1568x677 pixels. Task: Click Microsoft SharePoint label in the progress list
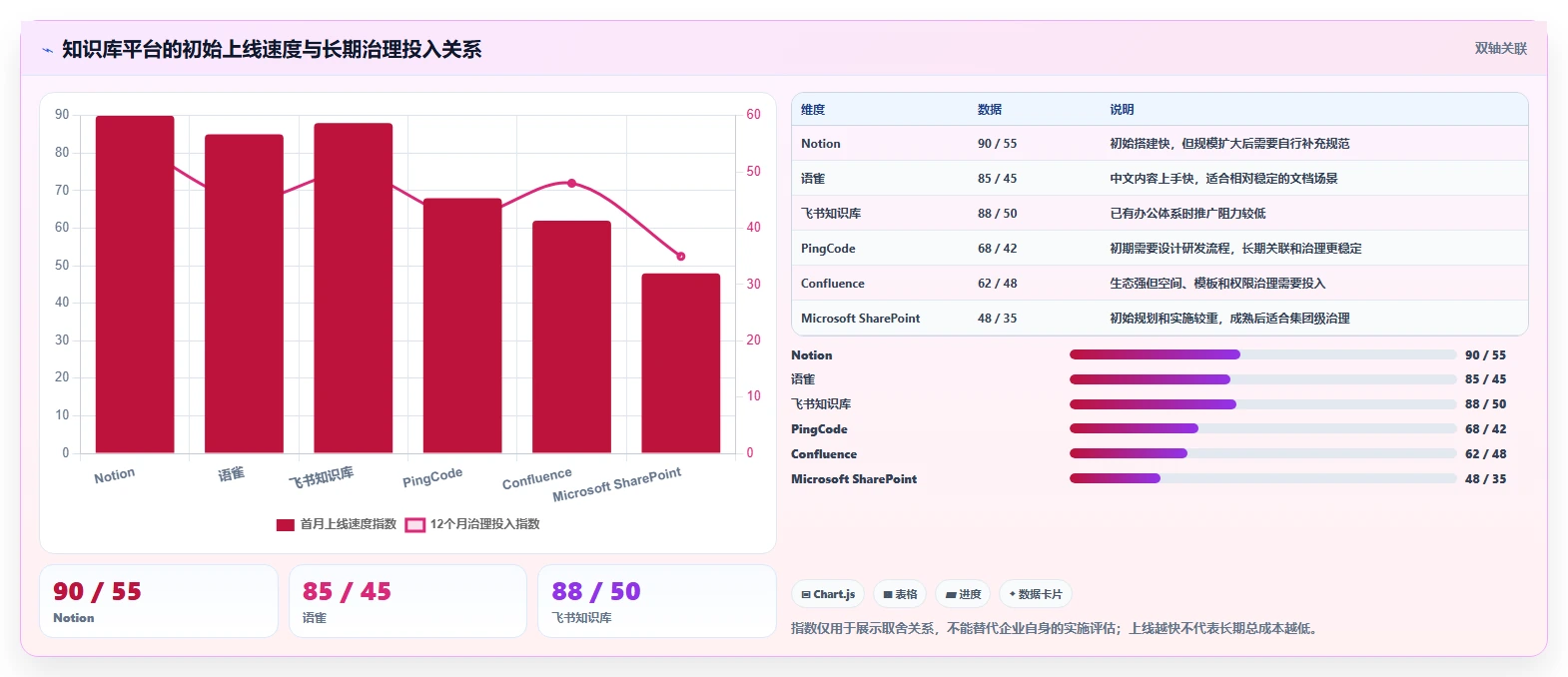click(x=854, y=479)
